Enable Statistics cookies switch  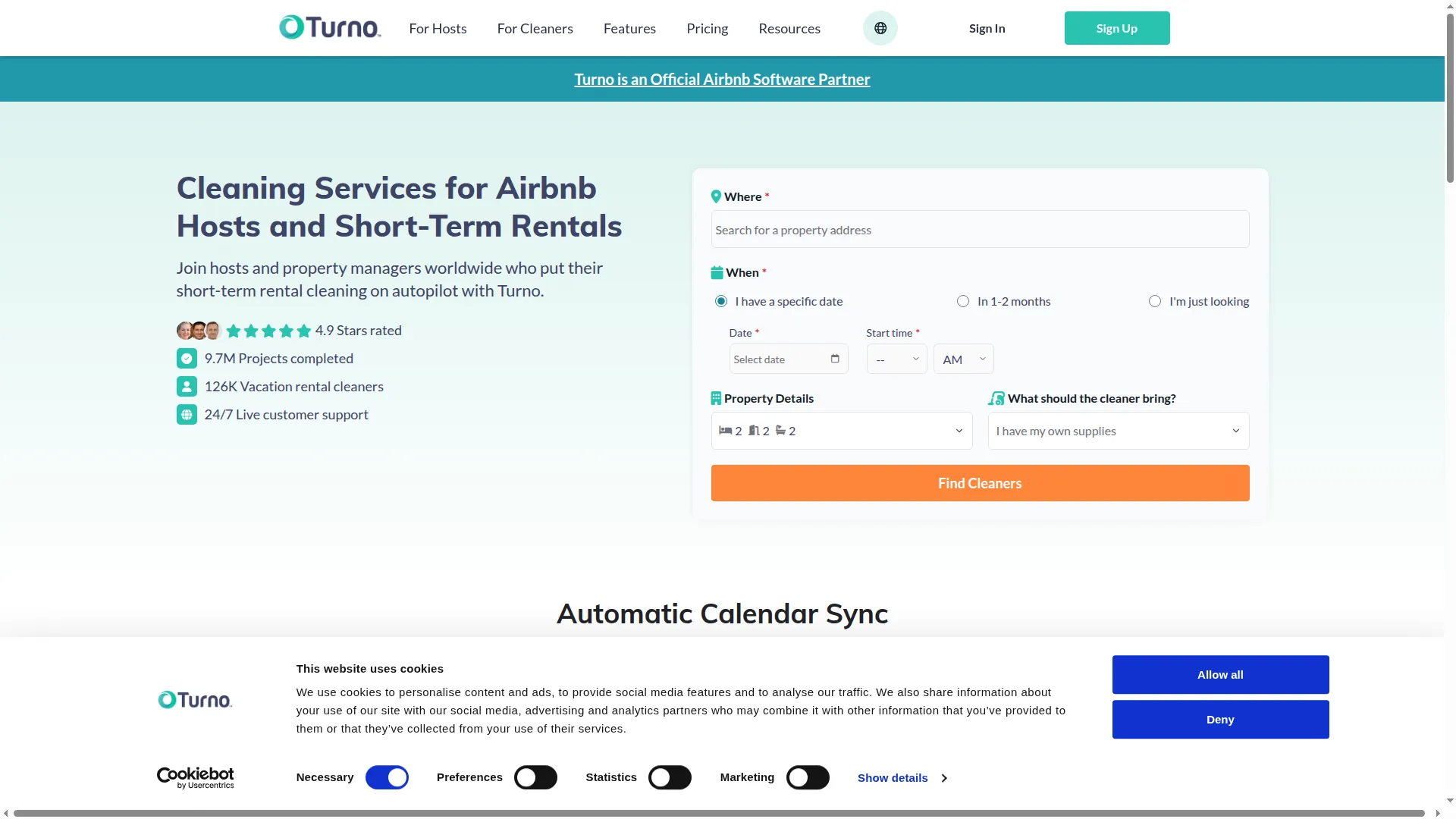click(x=670, y=778)
